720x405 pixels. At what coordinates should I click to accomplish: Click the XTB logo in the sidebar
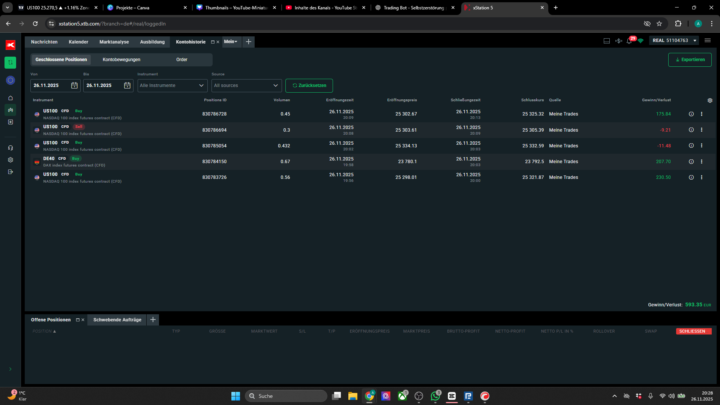10,45
